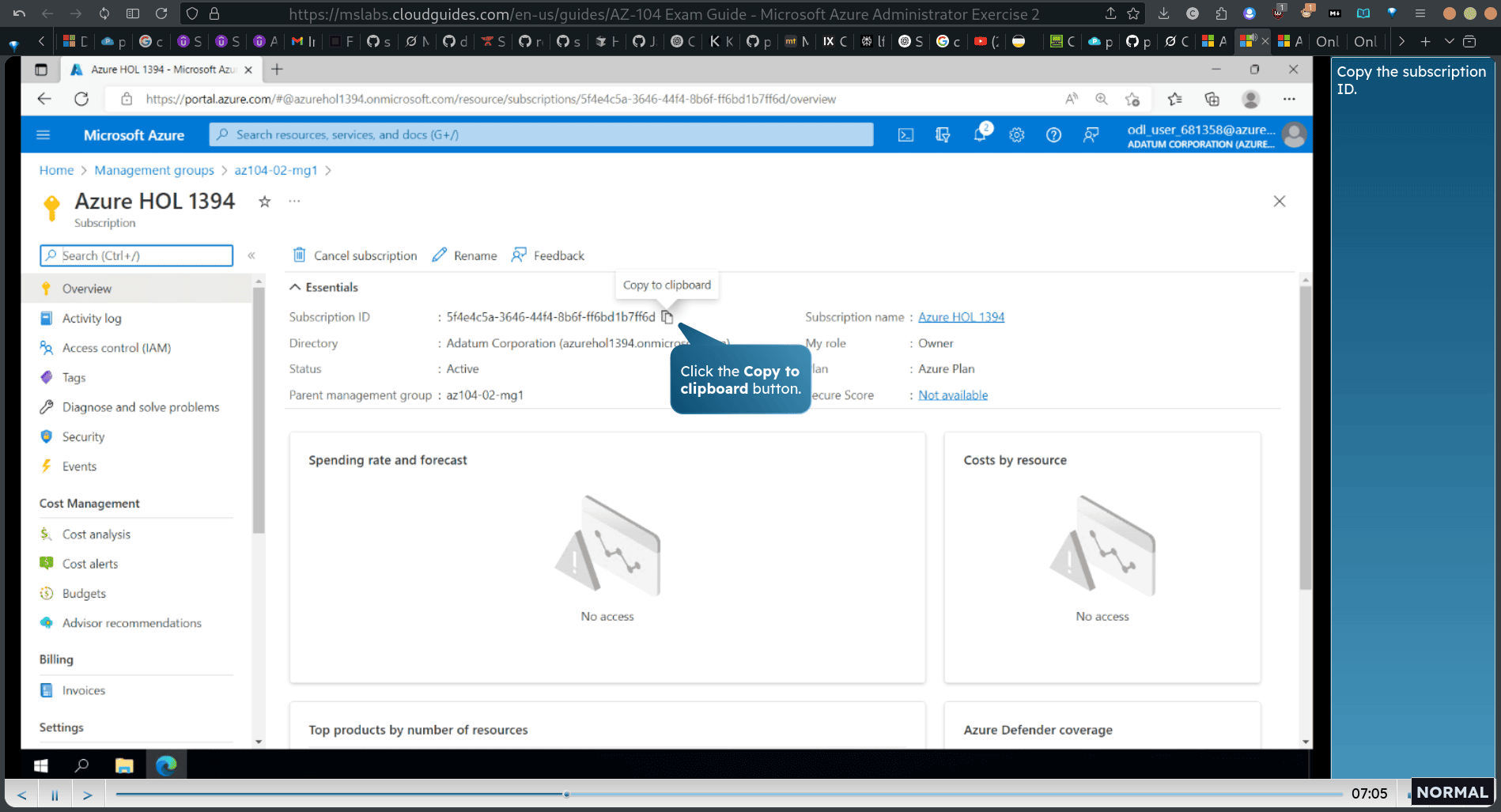
Task: Open Edge settings and more menu
Action: (1289, 99)
